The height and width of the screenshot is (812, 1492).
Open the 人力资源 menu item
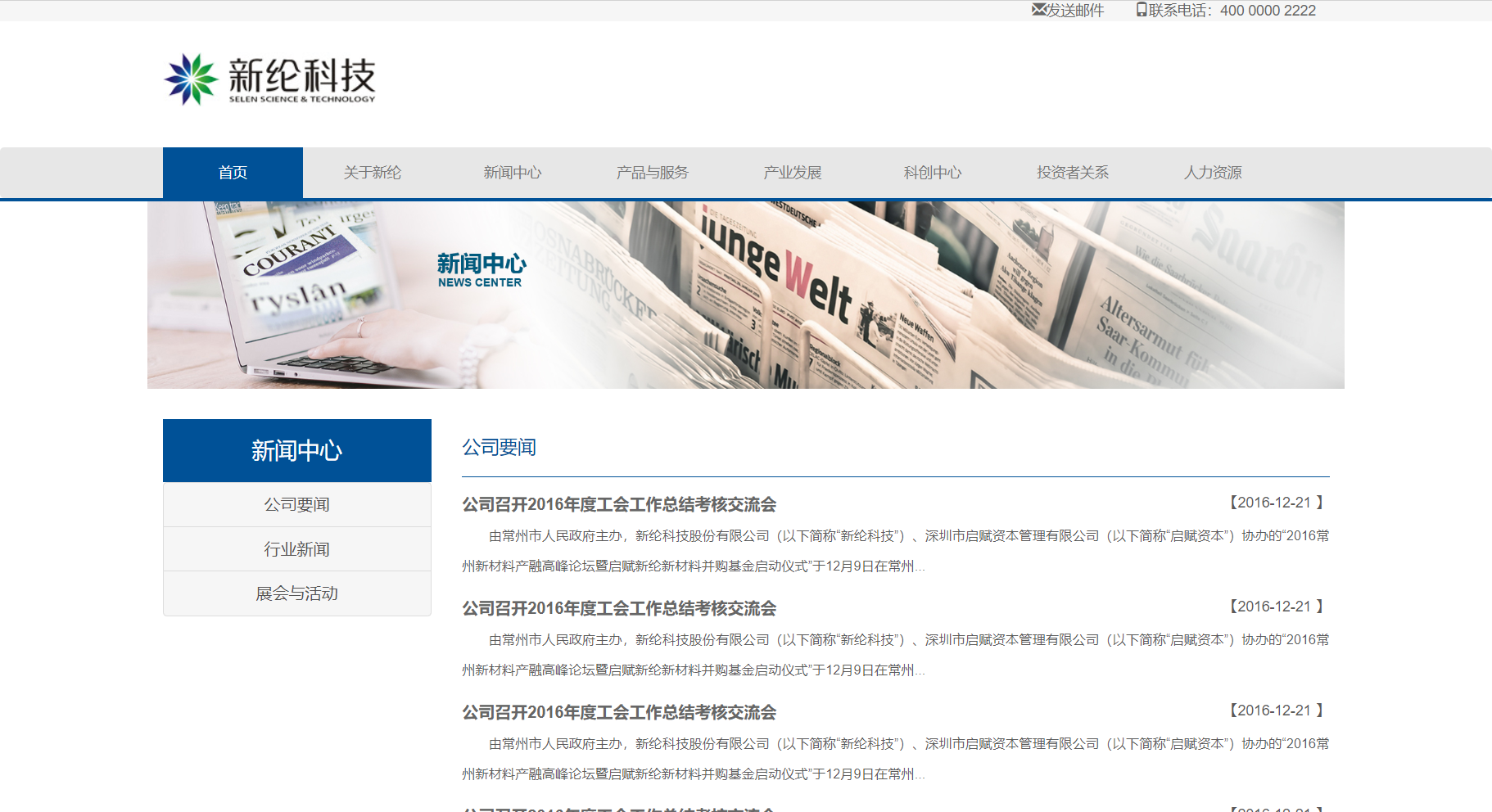[x=1213, y=173]
